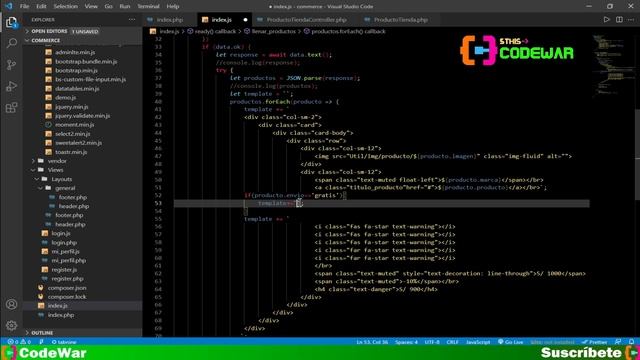Open sweetalert2.min.js file

(x=79, y=143)
